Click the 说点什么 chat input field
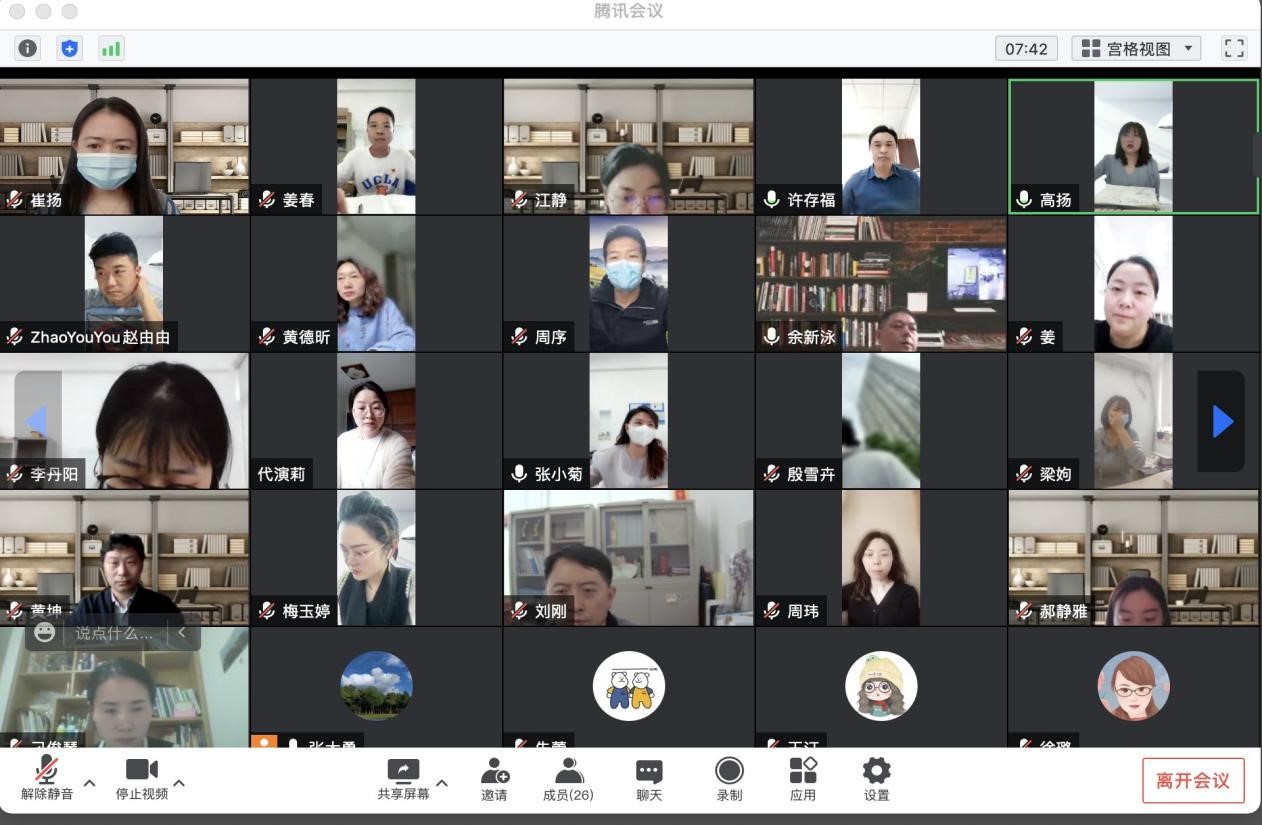1262x825 pixels. coord(115,632)
